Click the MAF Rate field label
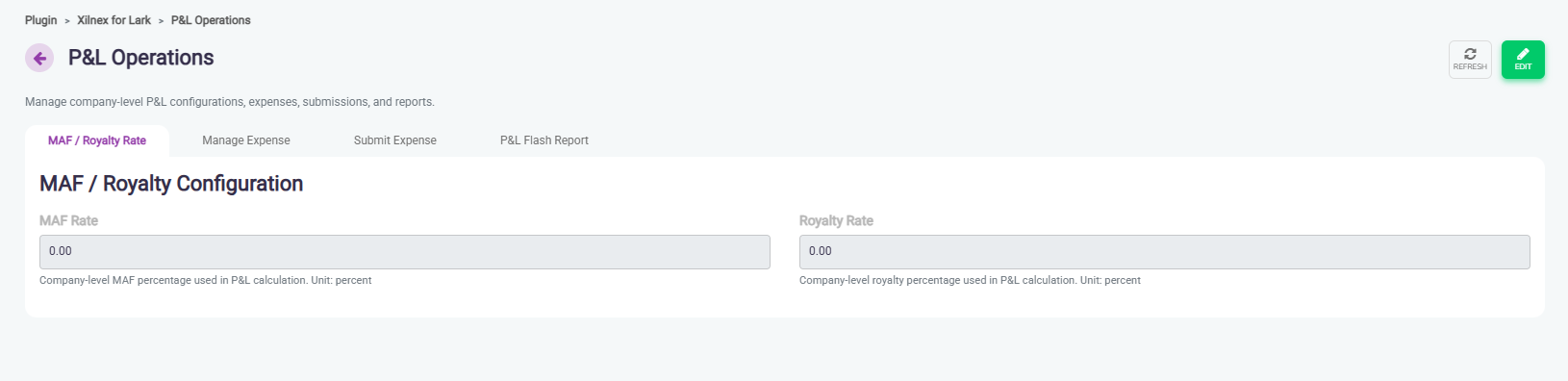 pyautogui.click(x=68, y=220)
